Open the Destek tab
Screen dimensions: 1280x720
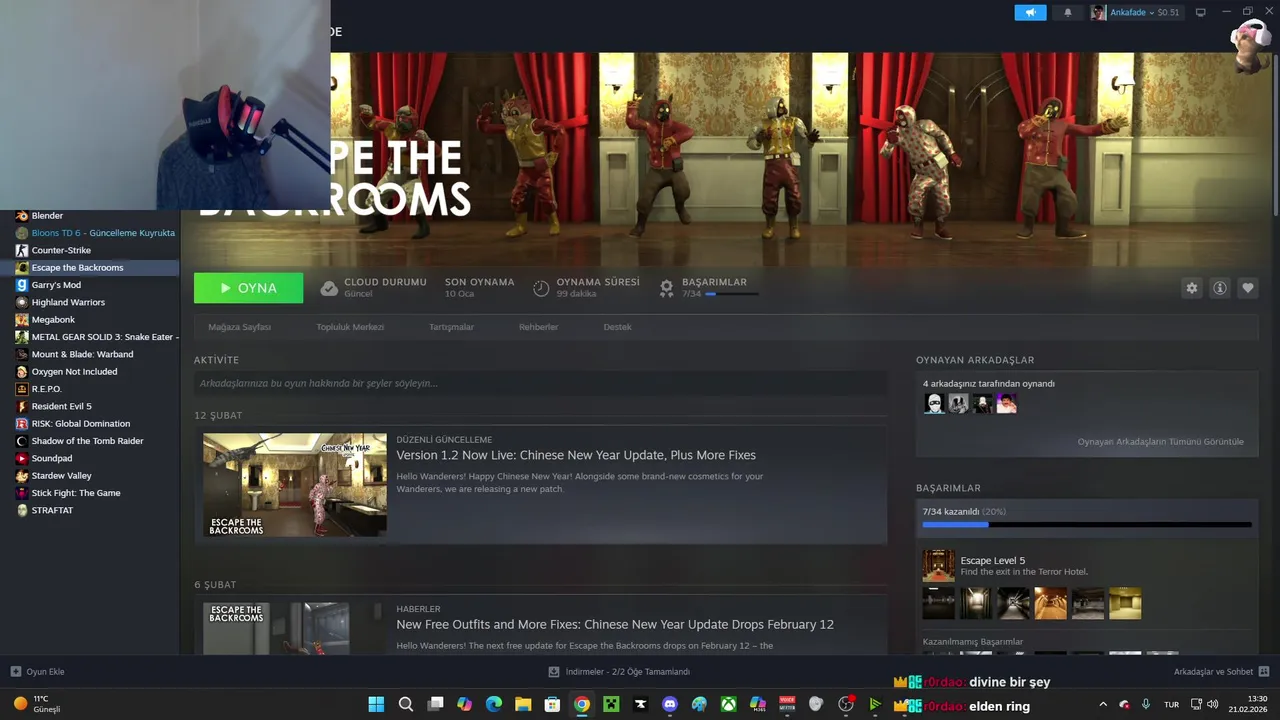coord(617,327)
